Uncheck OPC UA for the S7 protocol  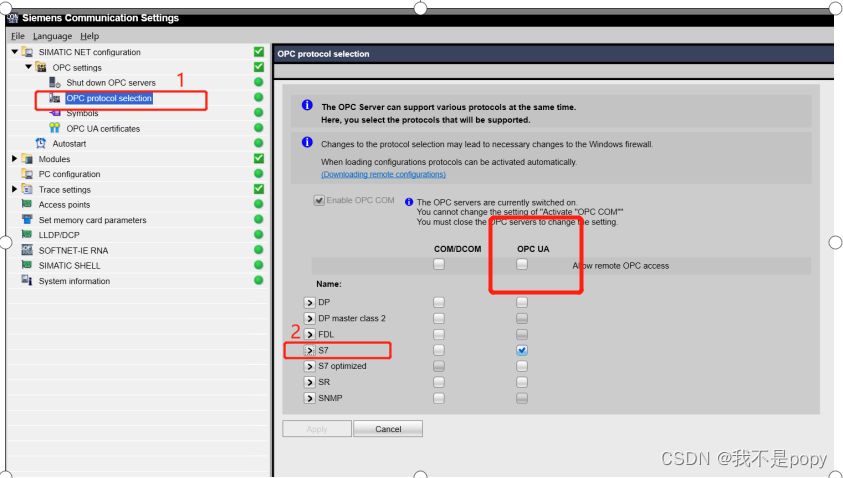coord(522,350)
